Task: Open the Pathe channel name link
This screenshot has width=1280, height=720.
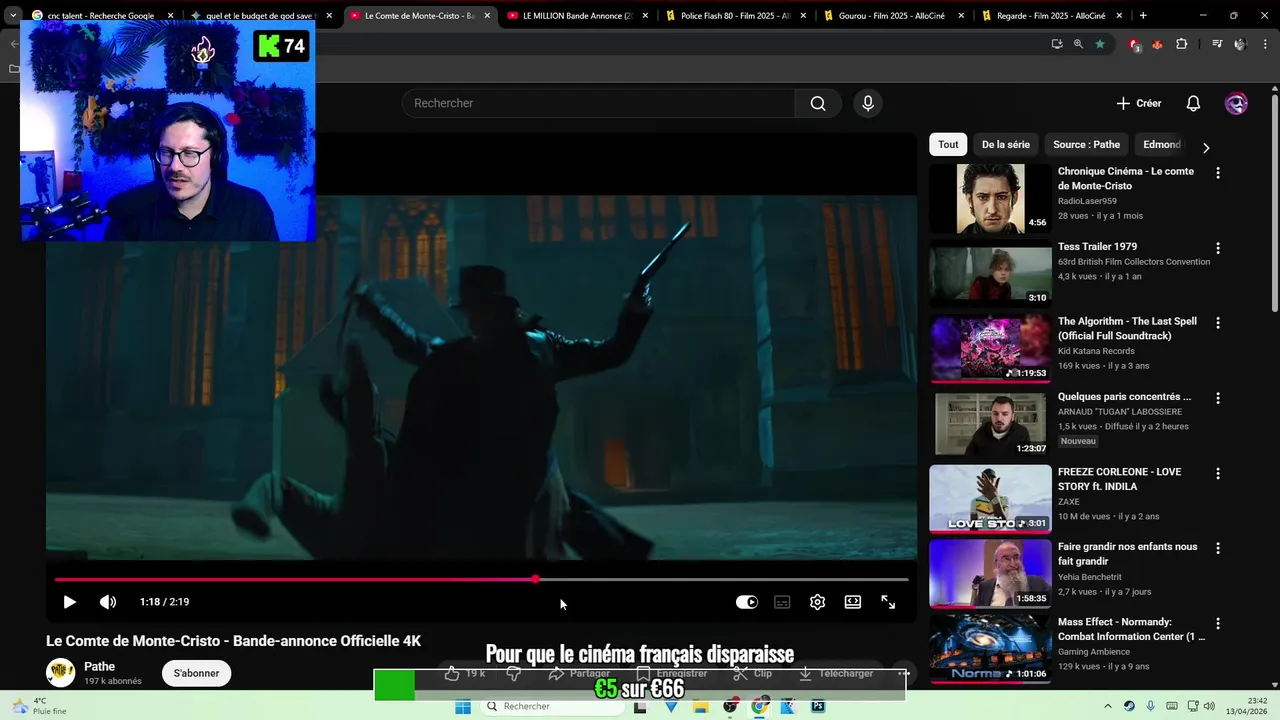Action: (99, 666)
